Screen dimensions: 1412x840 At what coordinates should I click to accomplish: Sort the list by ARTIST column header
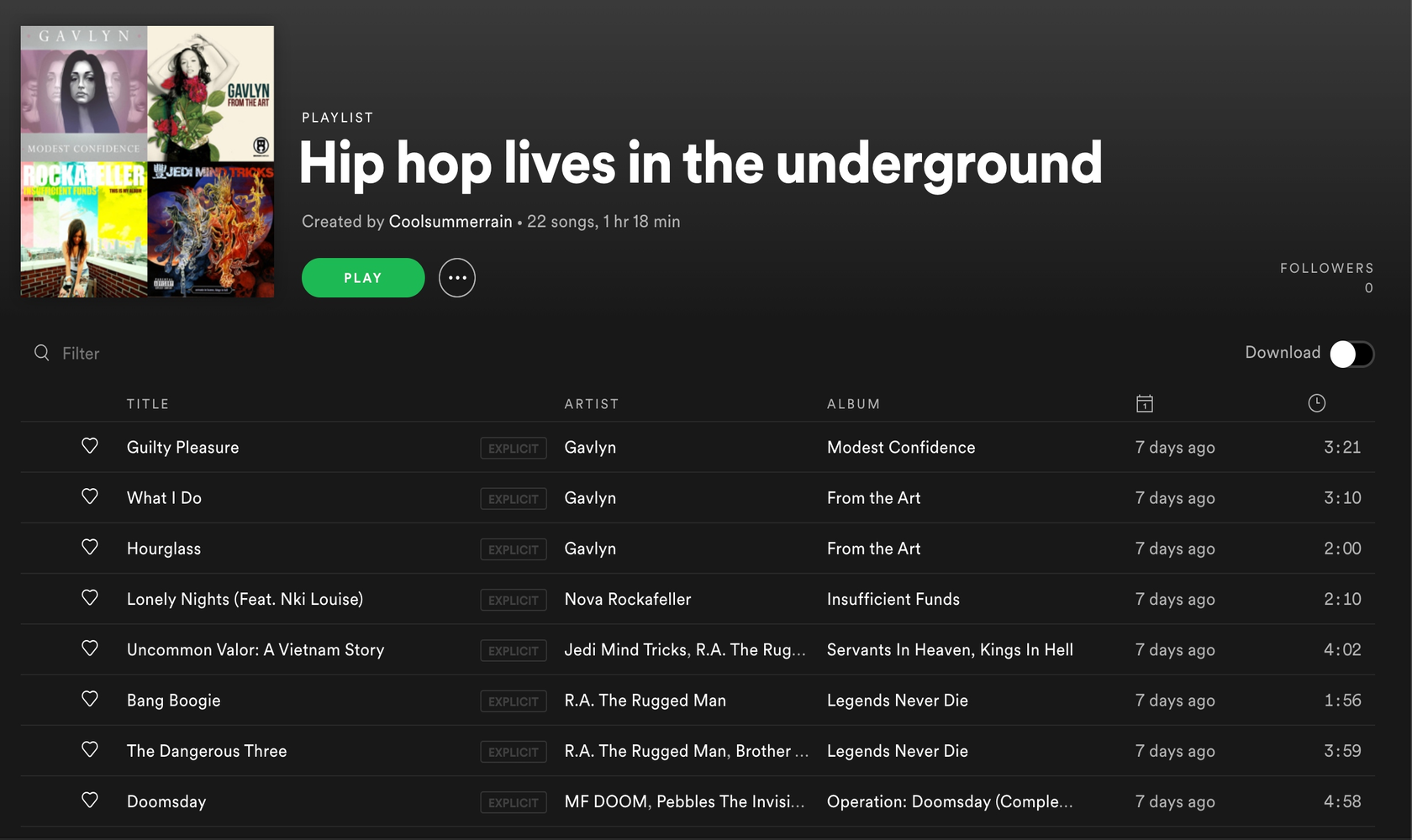(591, 404)
